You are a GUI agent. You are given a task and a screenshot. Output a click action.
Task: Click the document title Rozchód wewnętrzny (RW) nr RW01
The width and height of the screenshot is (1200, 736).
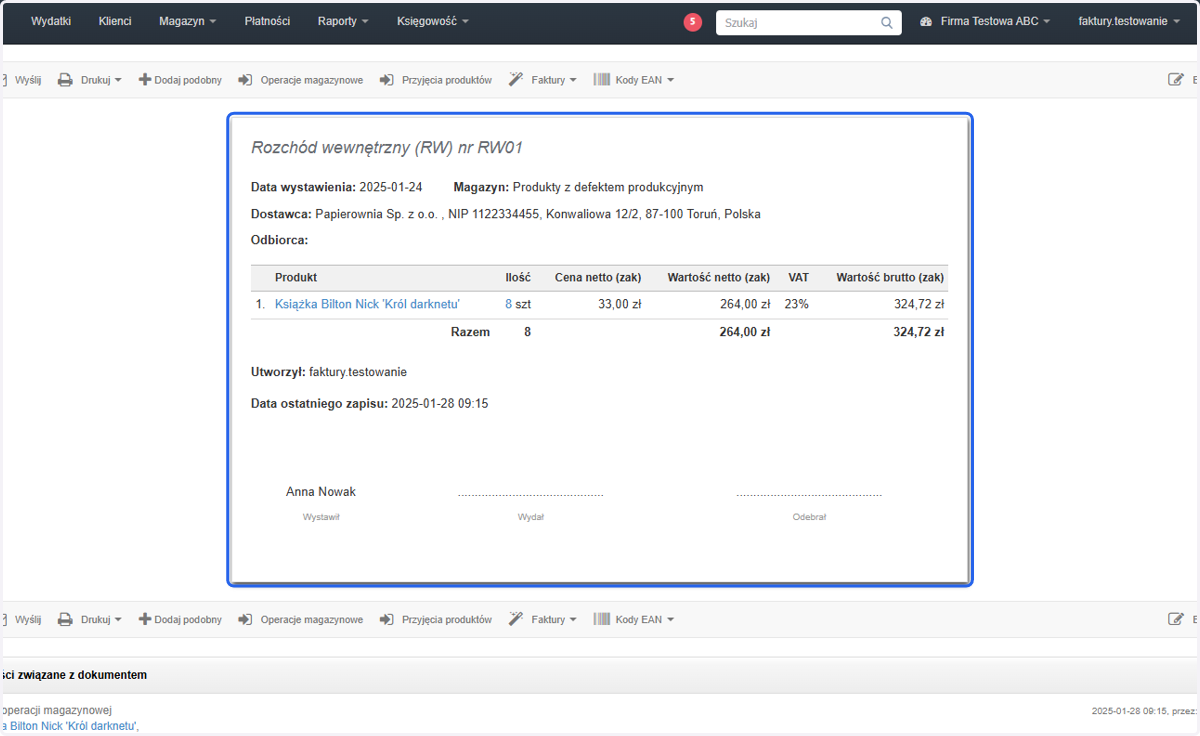point(387,148)
